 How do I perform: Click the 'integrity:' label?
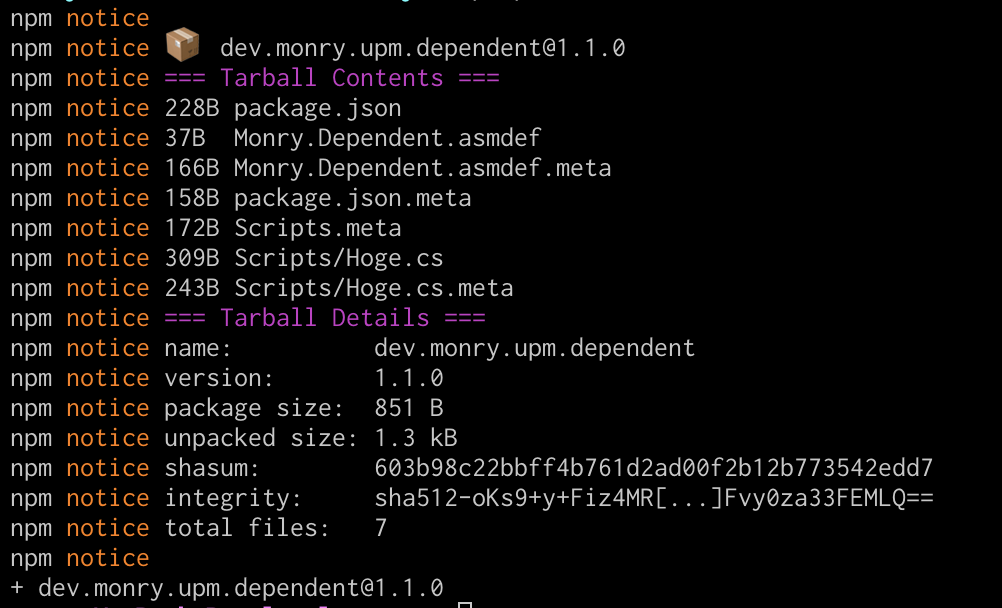[233, 499]
